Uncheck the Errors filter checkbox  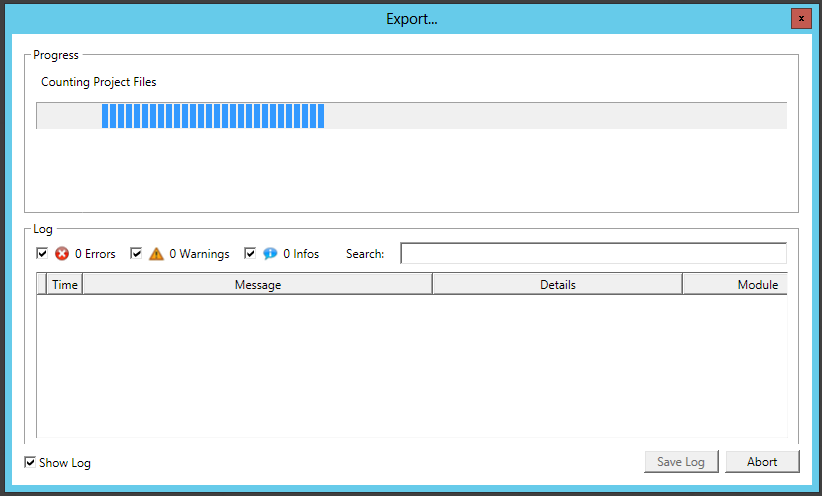[x=42, y=254]
